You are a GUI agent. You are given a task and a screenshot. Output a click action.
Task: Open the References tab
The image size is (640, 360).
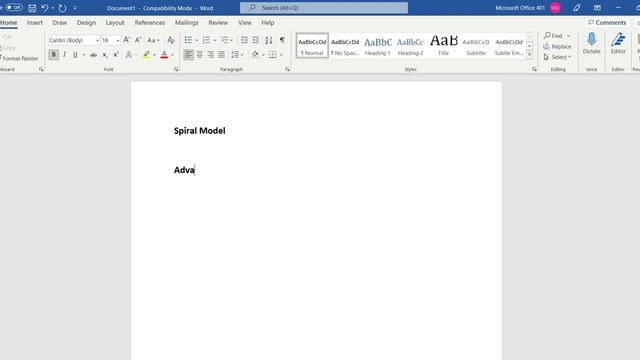tap(150, 23)
